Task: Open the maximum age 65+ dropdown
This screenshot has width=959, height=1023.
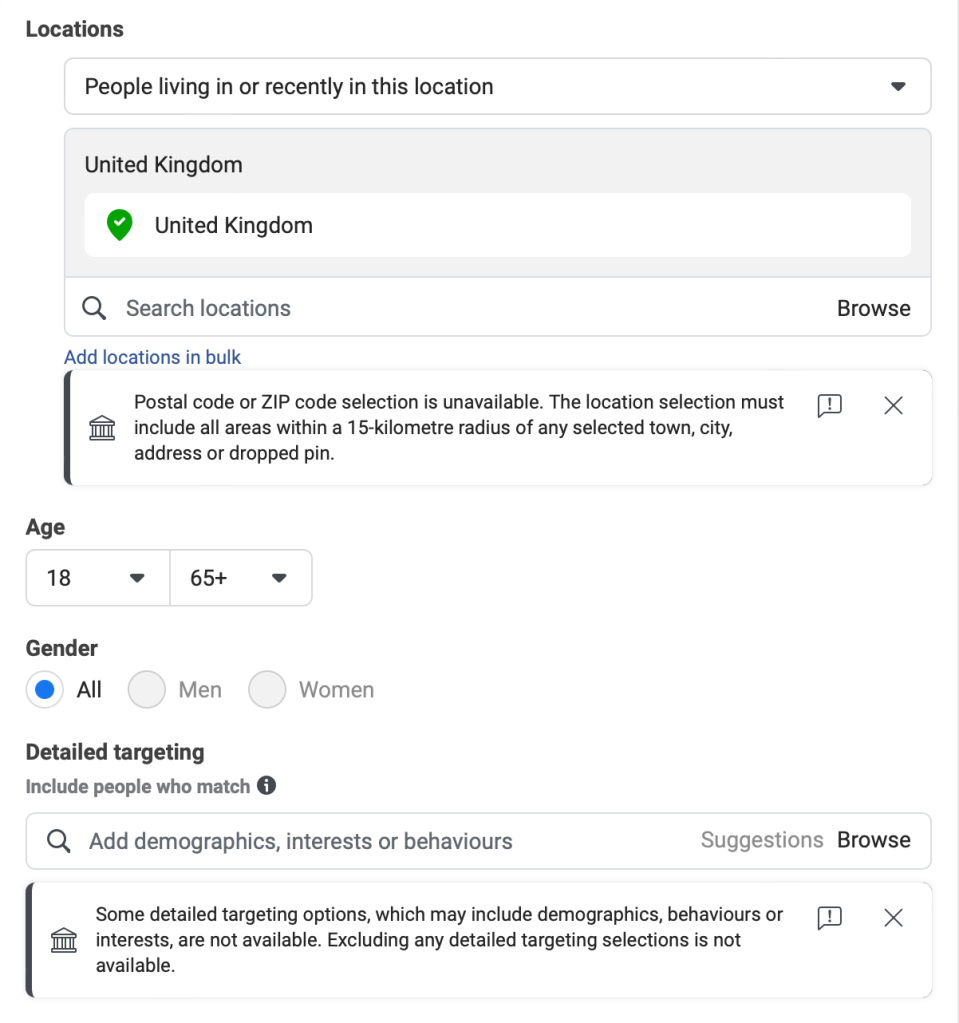Action: pos(240,578)
